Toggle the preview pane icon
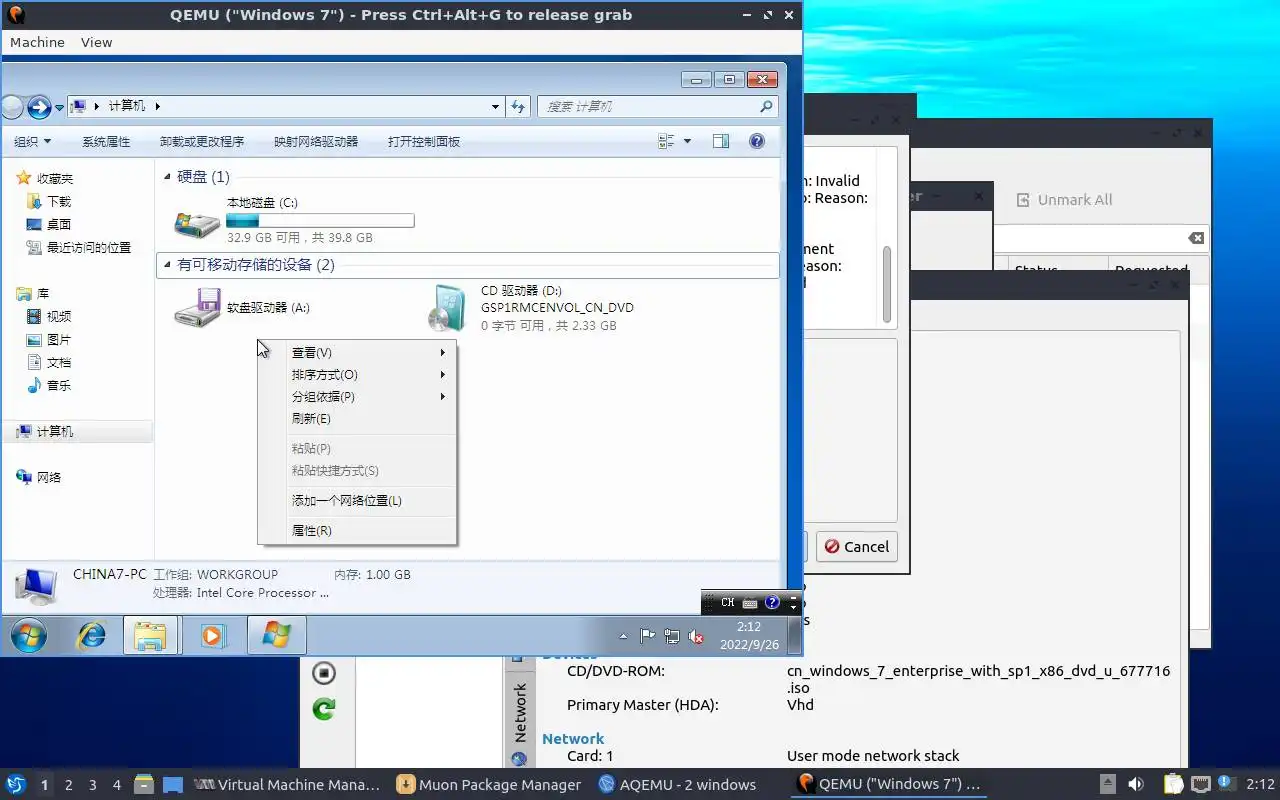This screenshot has height=800, width=1280. (x=721, y=142)
